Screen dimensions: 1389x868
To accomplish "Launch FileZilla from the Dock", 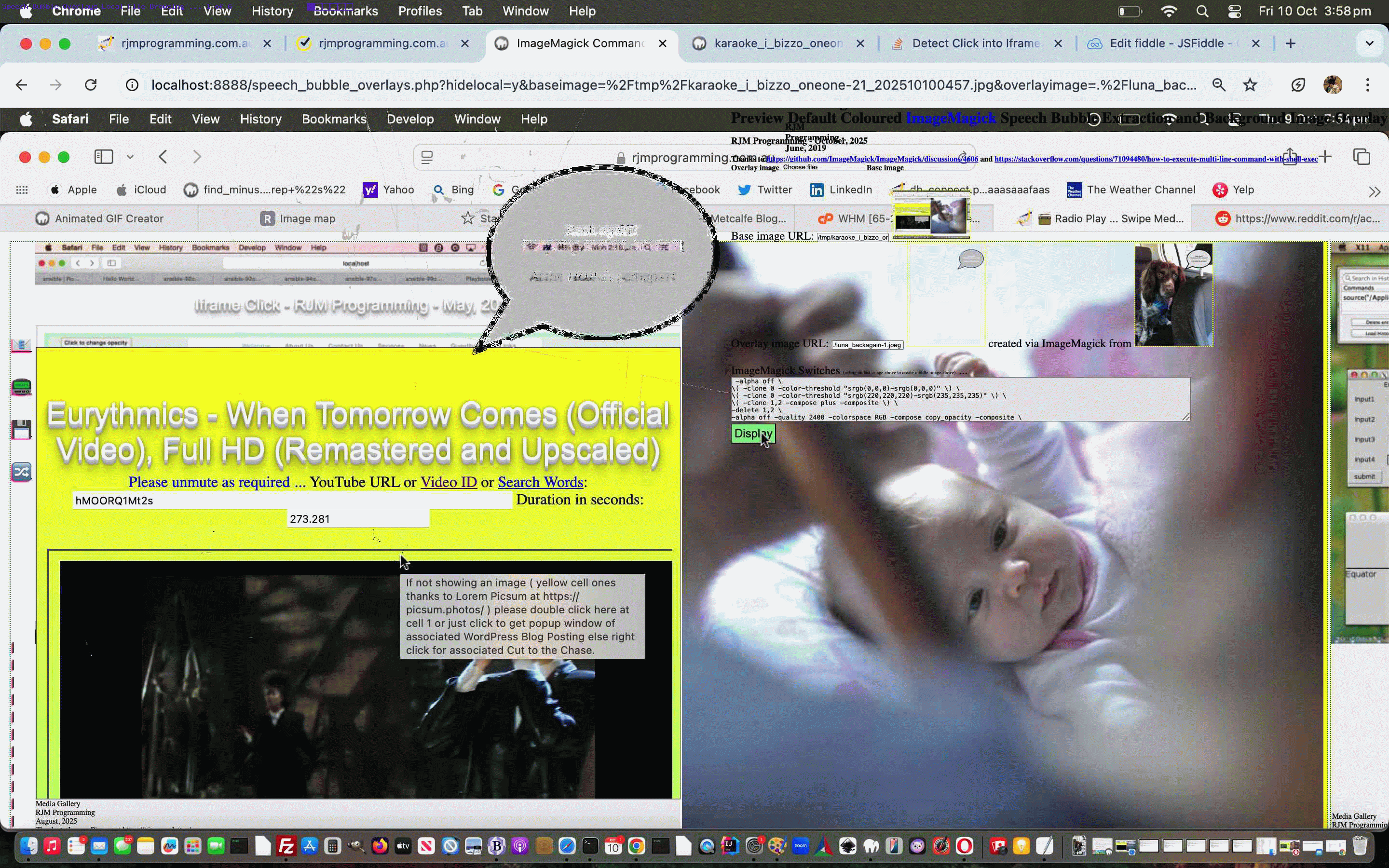I will point(286,846).
